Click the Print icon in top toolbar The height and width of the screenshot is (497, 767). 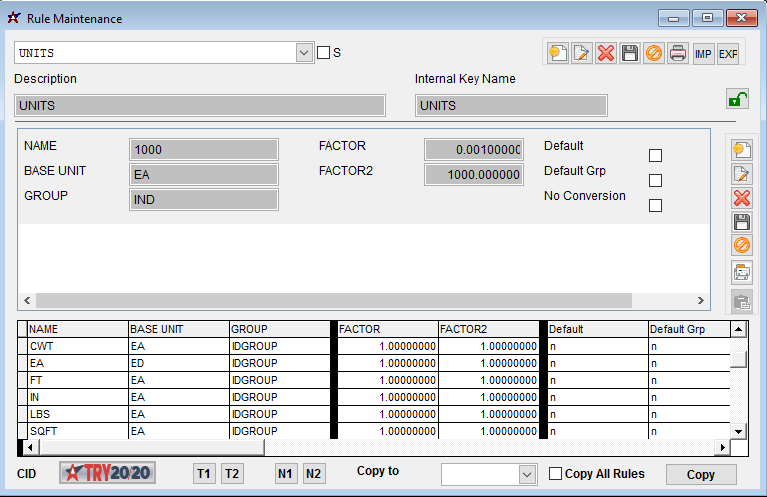coord(677,53)
